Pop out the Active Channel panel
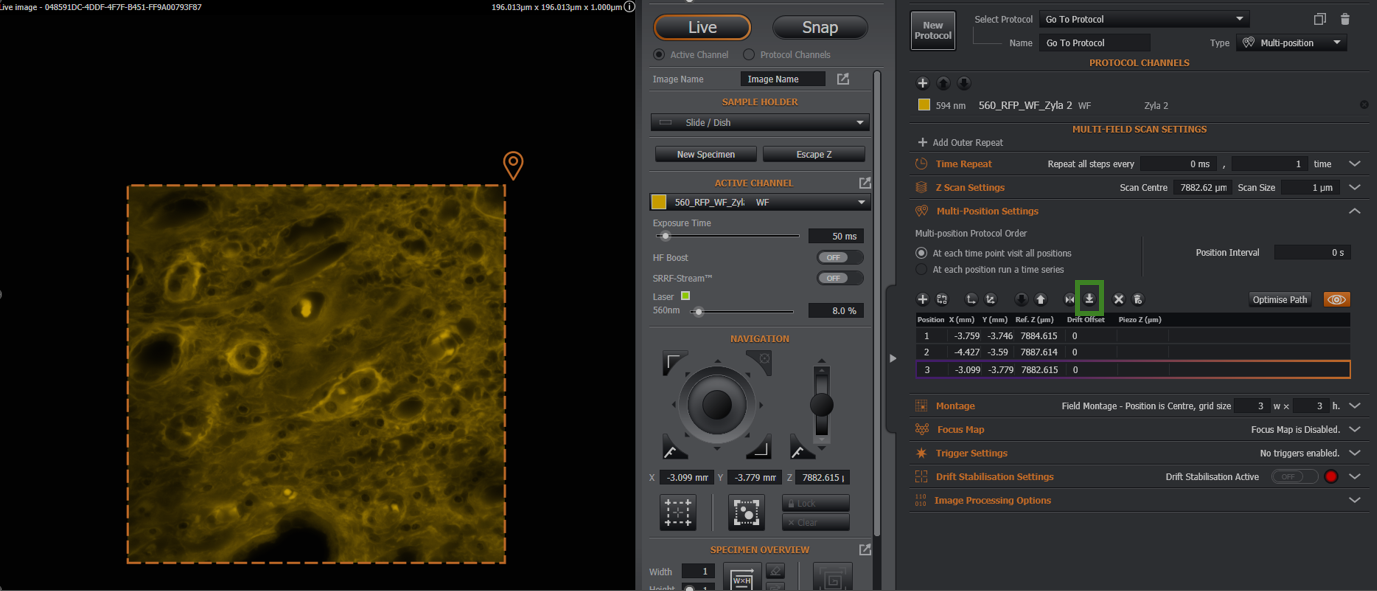The width and height of the screenshot is (1377, 591). click(x=865, y=183)
